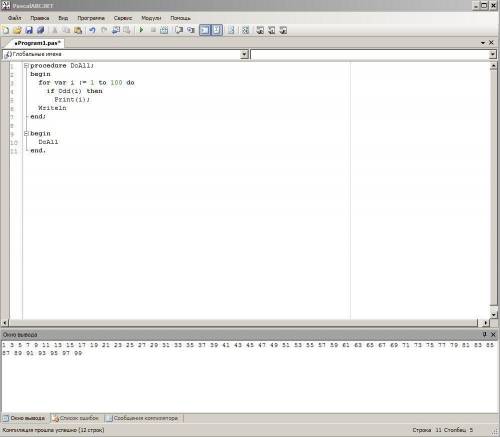Collapse the main begin block
The image size is (500, 437).
(x=26, y=134)
